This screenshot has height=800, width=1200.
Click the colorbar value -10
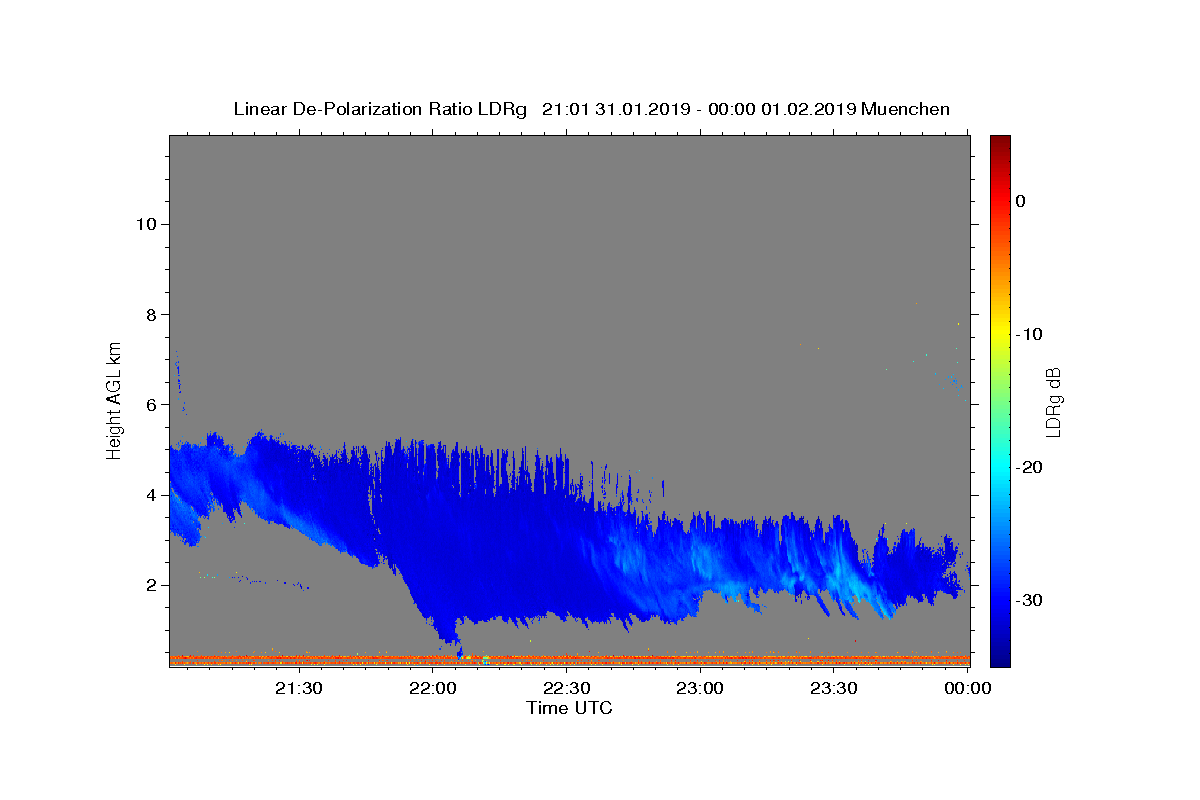pos(1029,334)
